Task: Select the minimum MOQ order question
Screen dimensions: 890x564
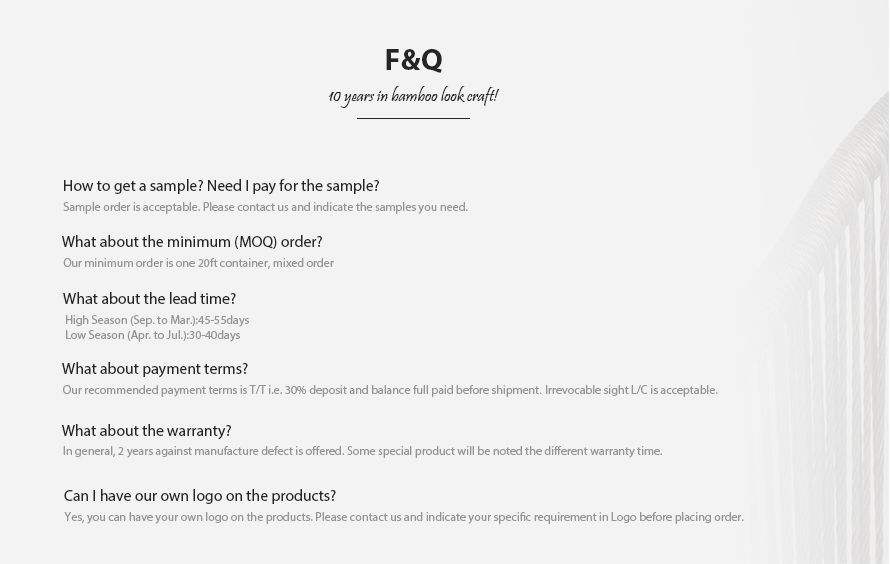Action: click(192, 242)
